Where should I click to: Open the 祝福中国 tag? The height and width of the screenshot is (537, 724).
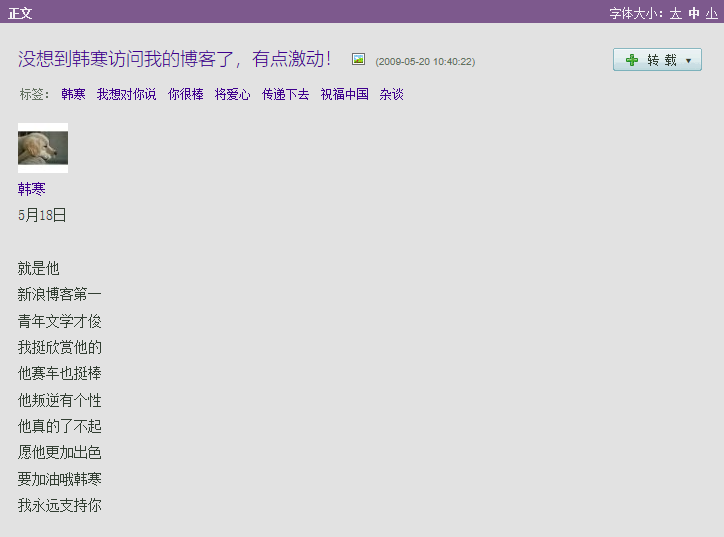click(x=344, y=95)
